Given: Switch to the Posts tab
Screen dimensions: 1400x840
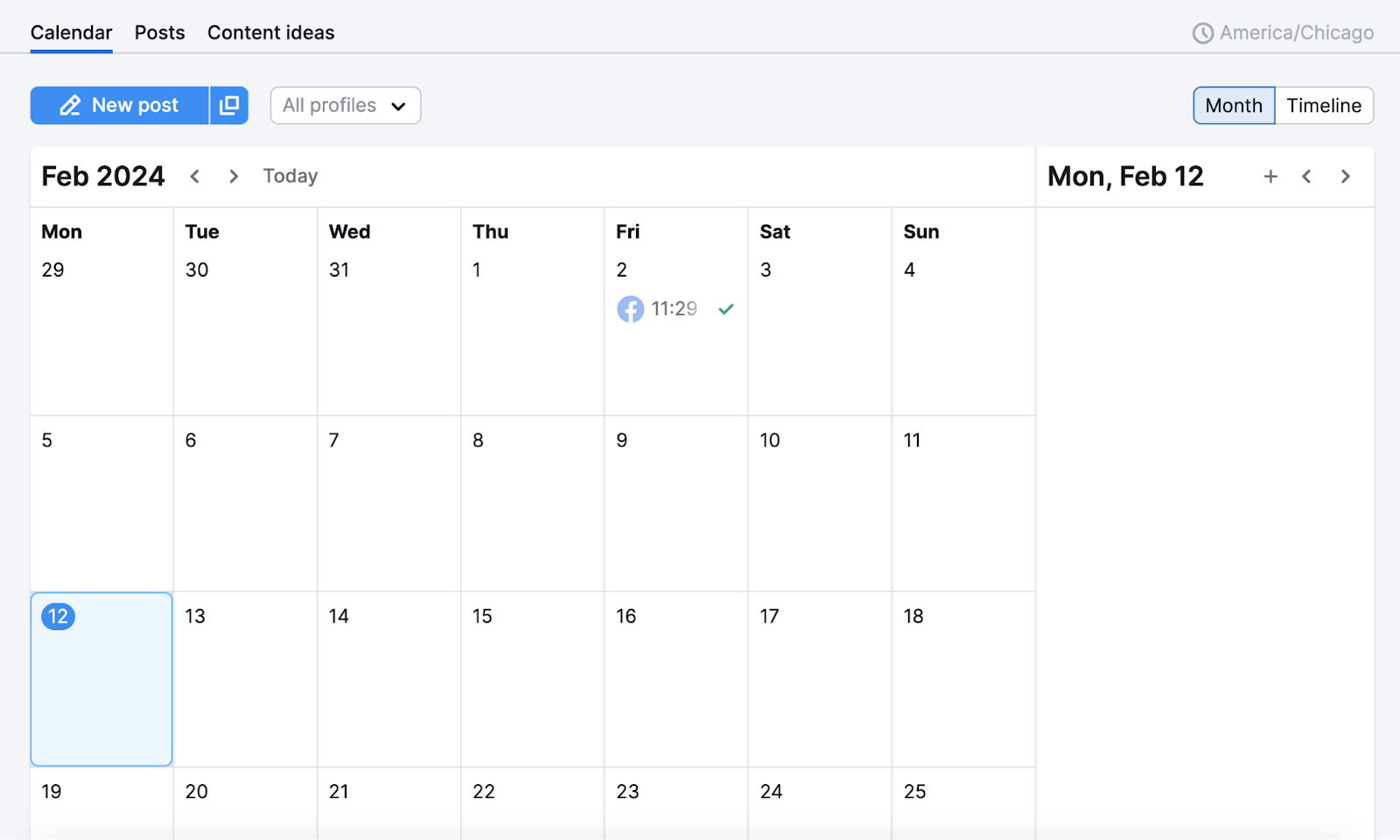Looking at the screenshot, I should coord(159,32).
